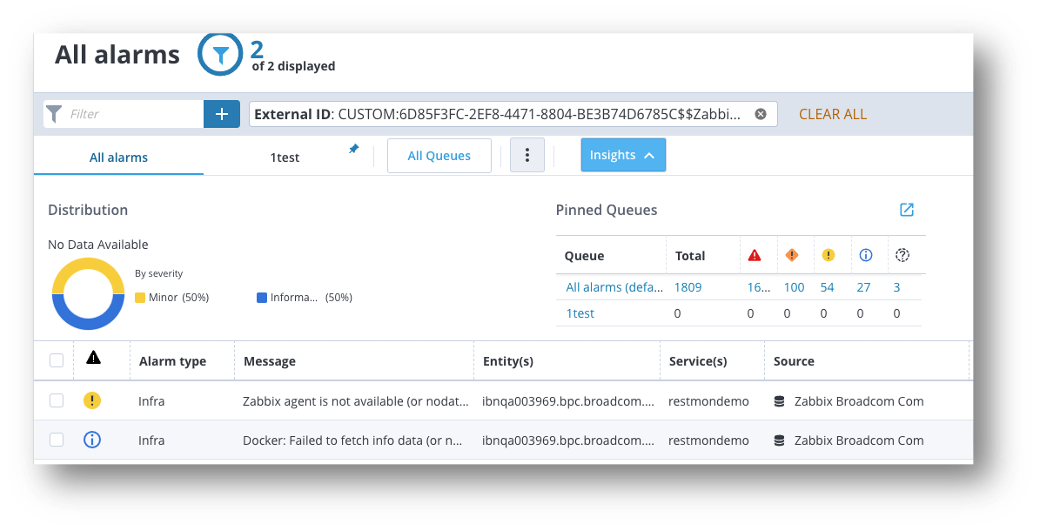This screenshot has width=1039, height=531.
Task: Click the entity in the Docker row
Action: [x=568, y=440]
